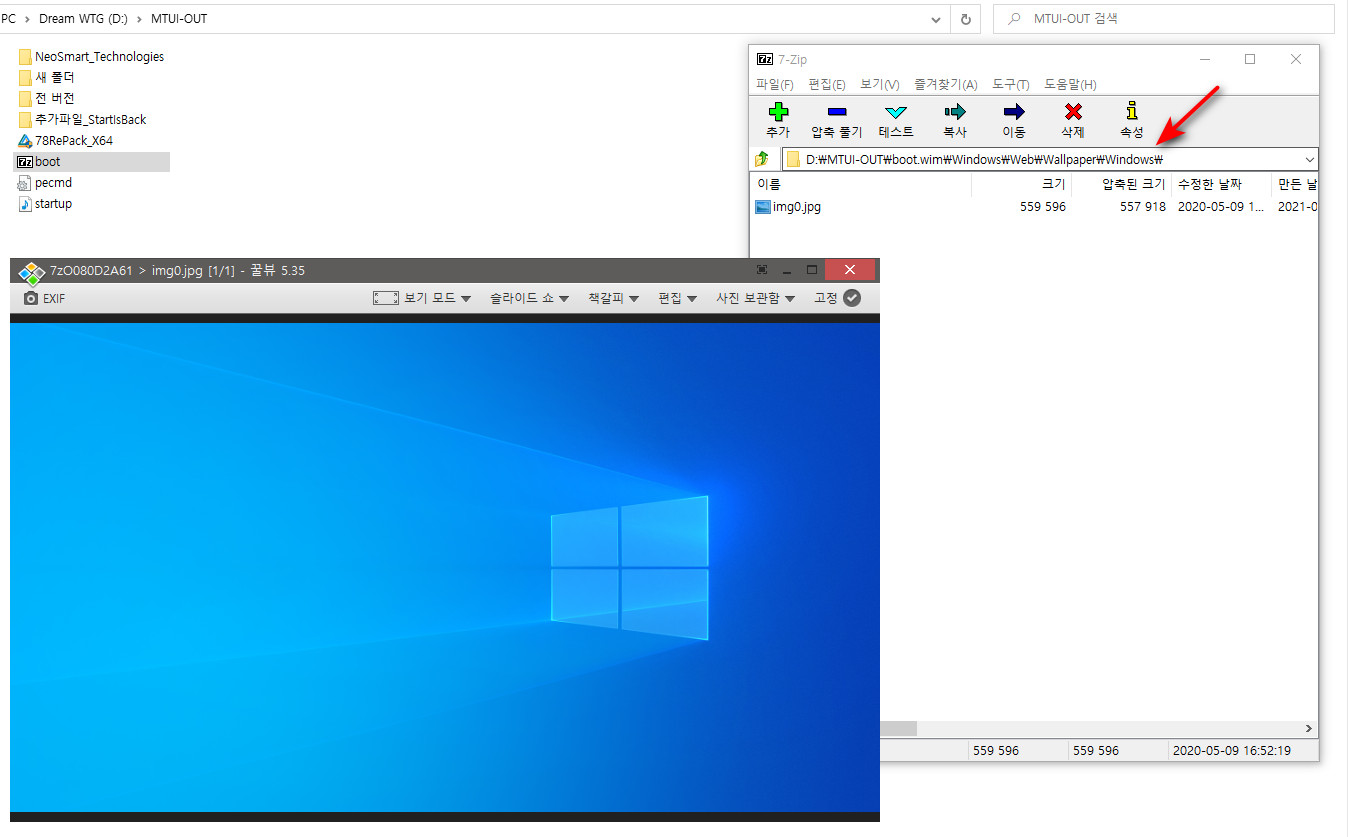Open the 파일(F) menu in 7-Zip
Image resolution: width=1348 pixels, height=837 pixels.
[775, 84]
